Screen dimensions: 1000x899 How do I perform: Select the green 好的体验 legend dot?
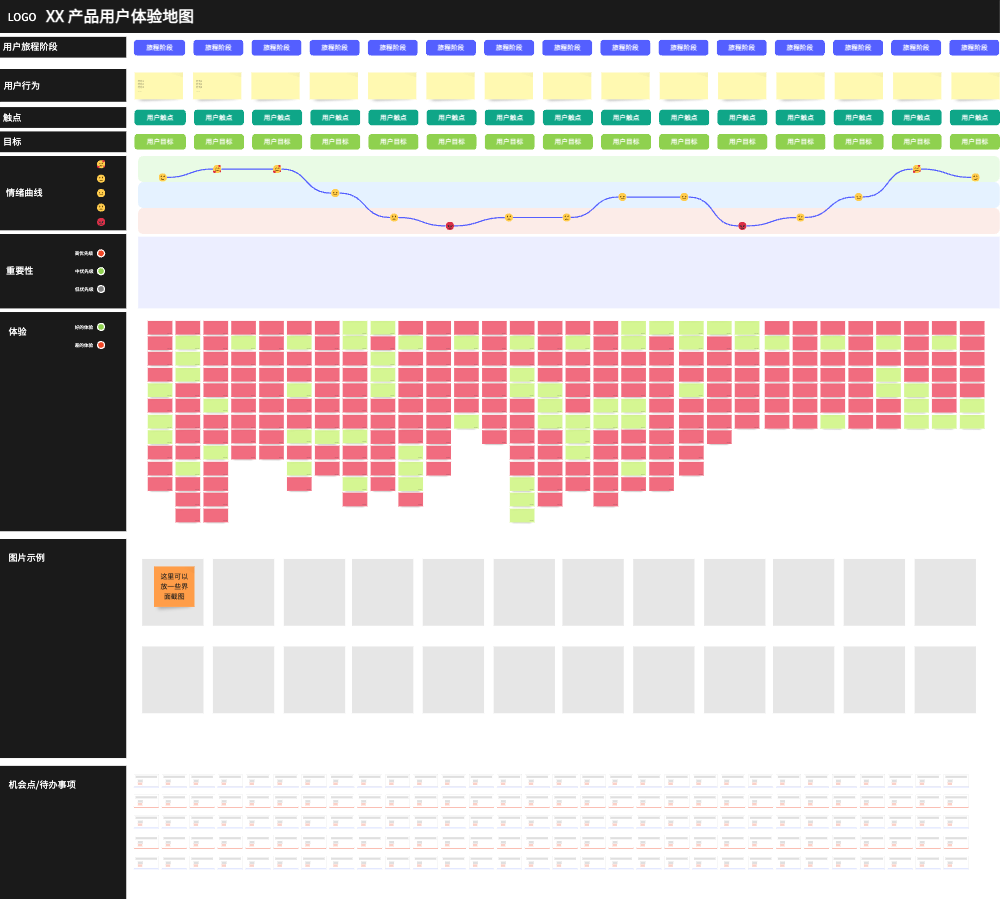pyautogui.click(x=101, y=327)
